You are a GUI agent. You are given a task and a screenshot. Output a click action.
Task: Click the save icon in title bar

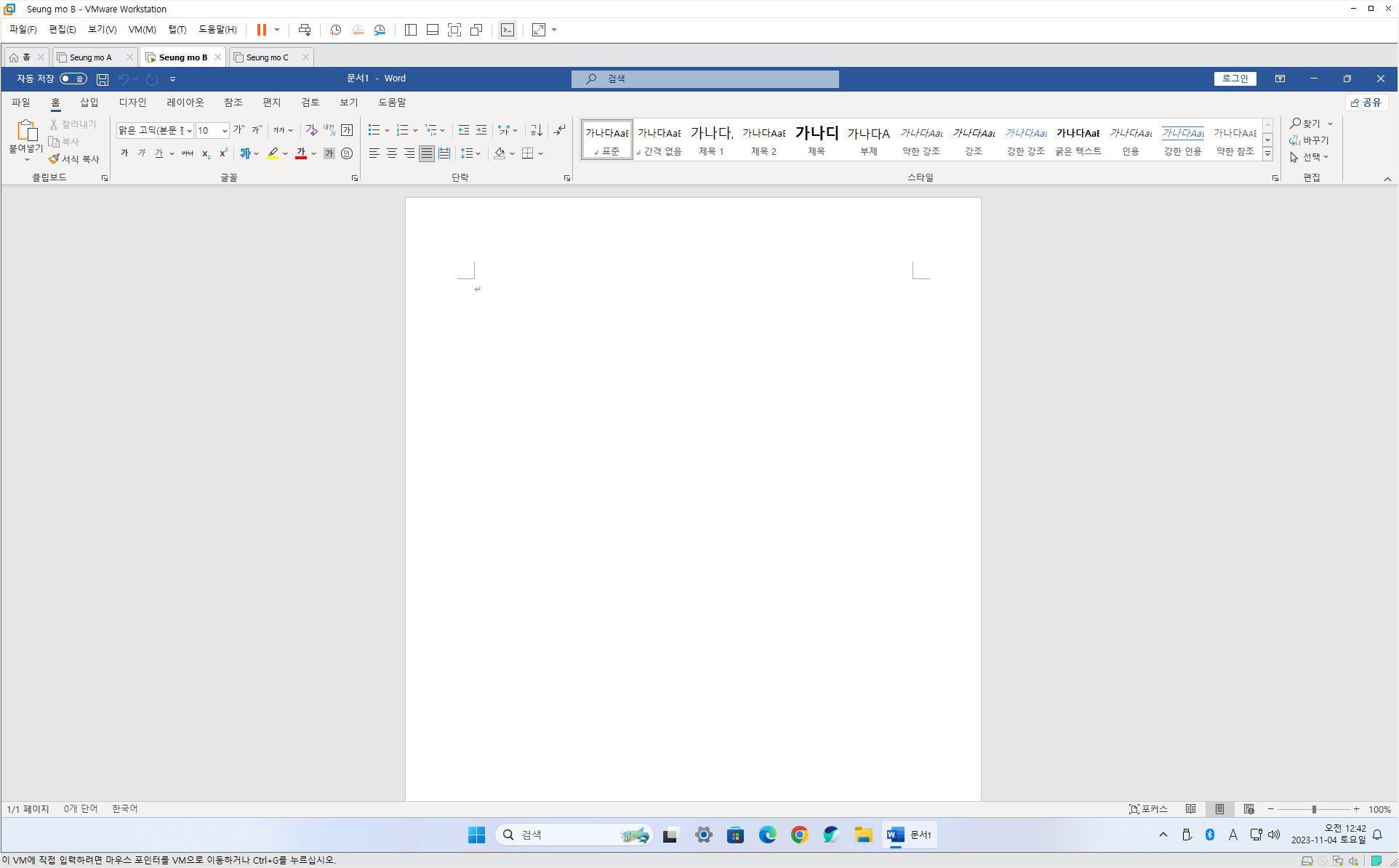point(103,79)
